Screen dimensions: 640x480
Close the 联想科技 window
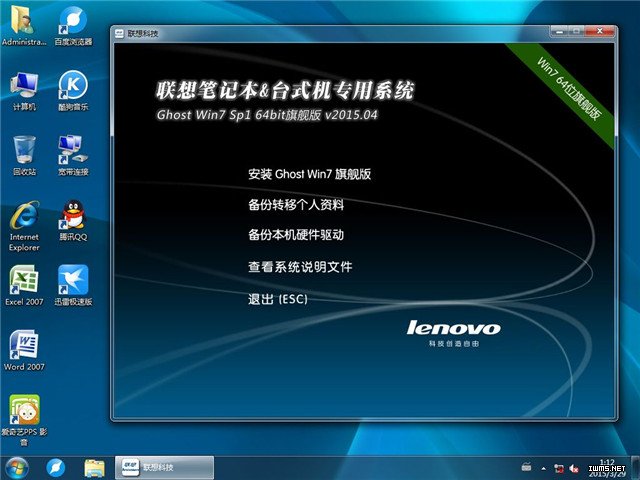pos(599,31)
